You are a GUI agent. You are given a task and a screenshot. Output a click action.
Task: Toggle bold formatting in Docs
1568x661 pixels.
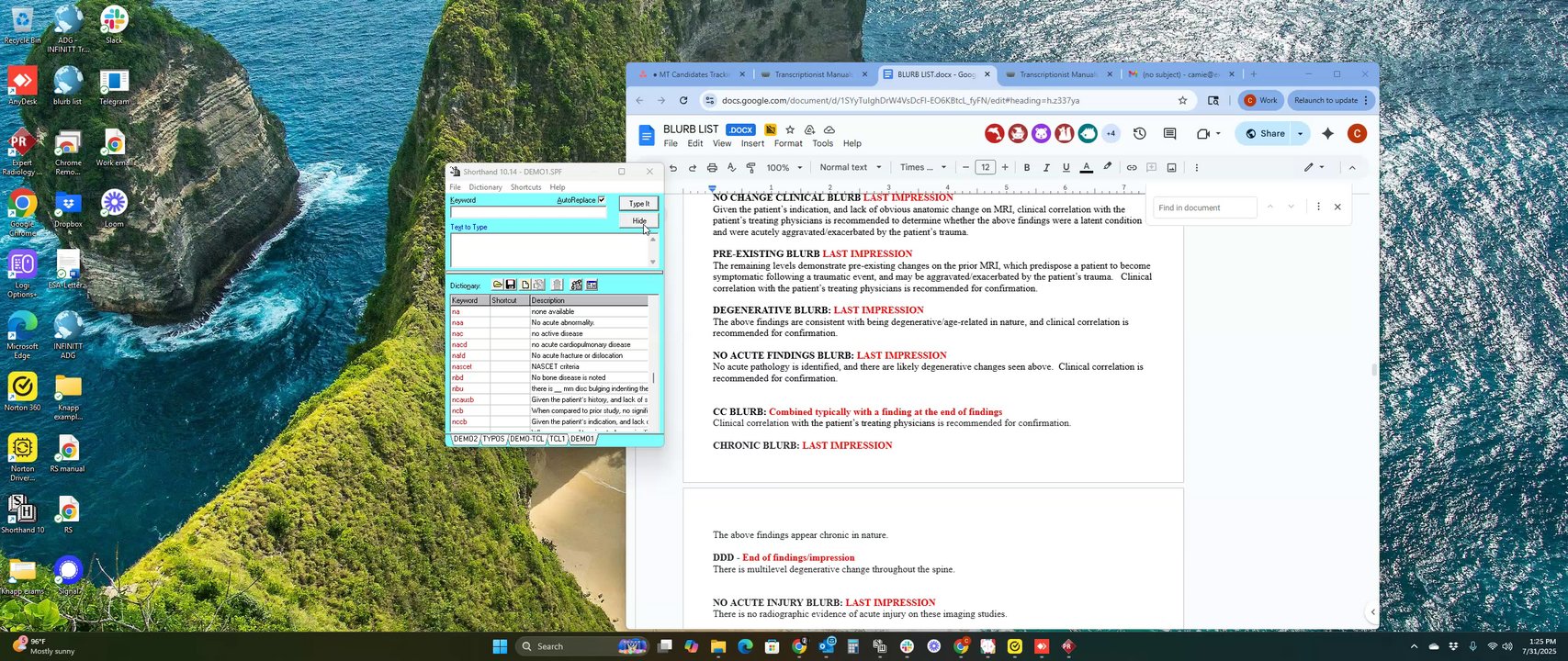point(1027,168)
